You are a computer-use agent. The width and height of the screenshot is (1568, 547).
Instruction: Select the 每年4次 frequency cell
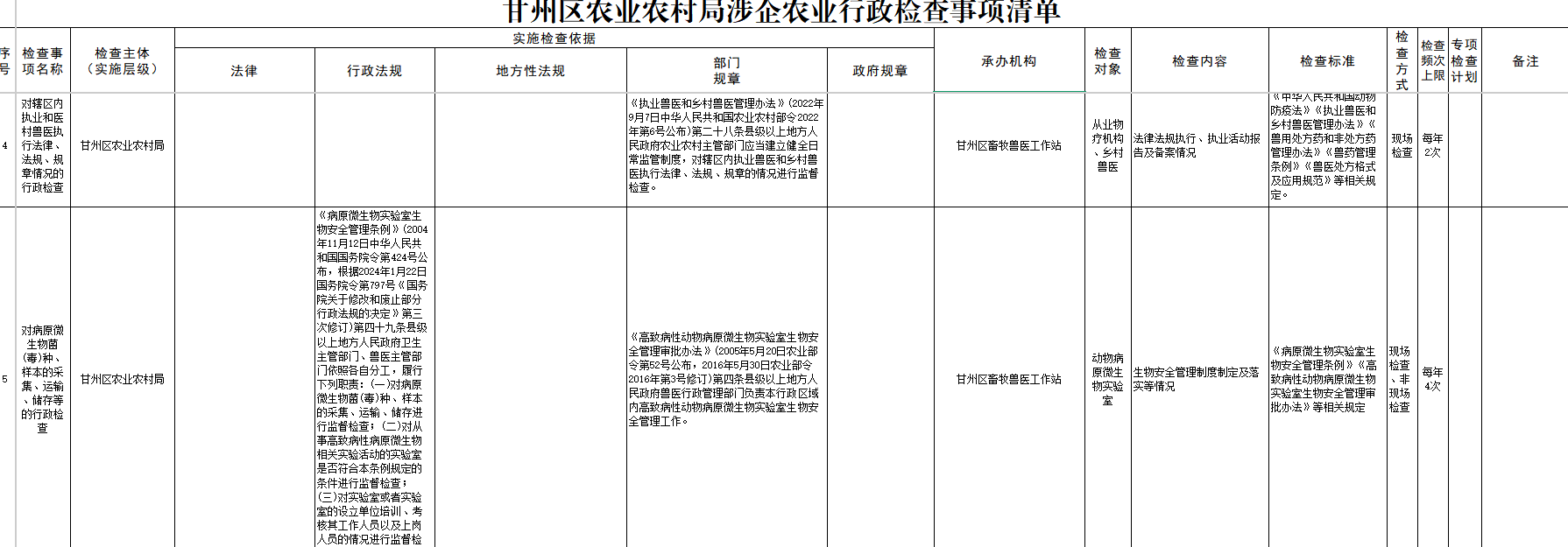pos(1432,379)
